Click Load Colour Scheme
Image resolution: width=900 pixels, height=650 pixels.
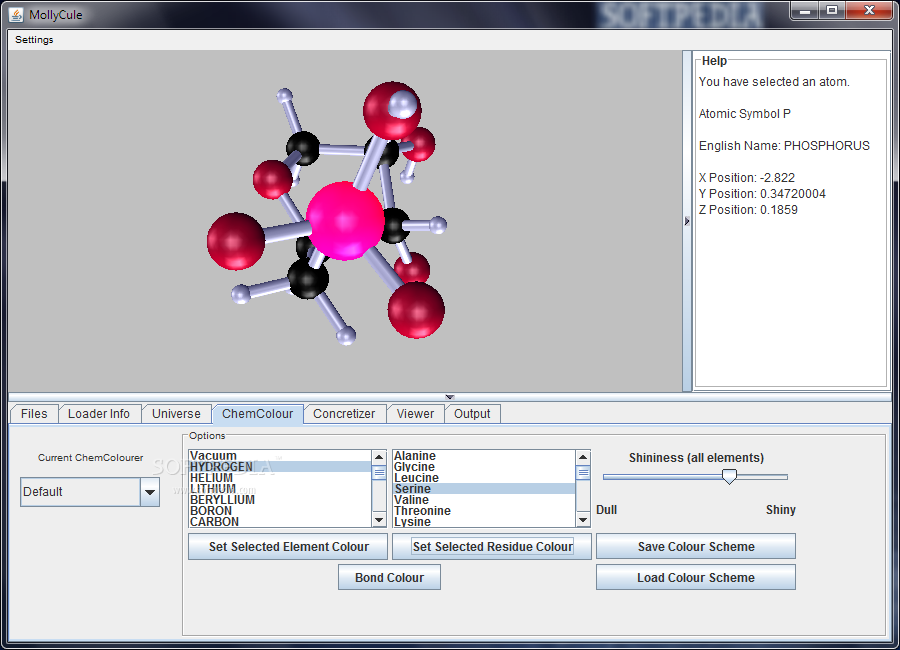696,578
